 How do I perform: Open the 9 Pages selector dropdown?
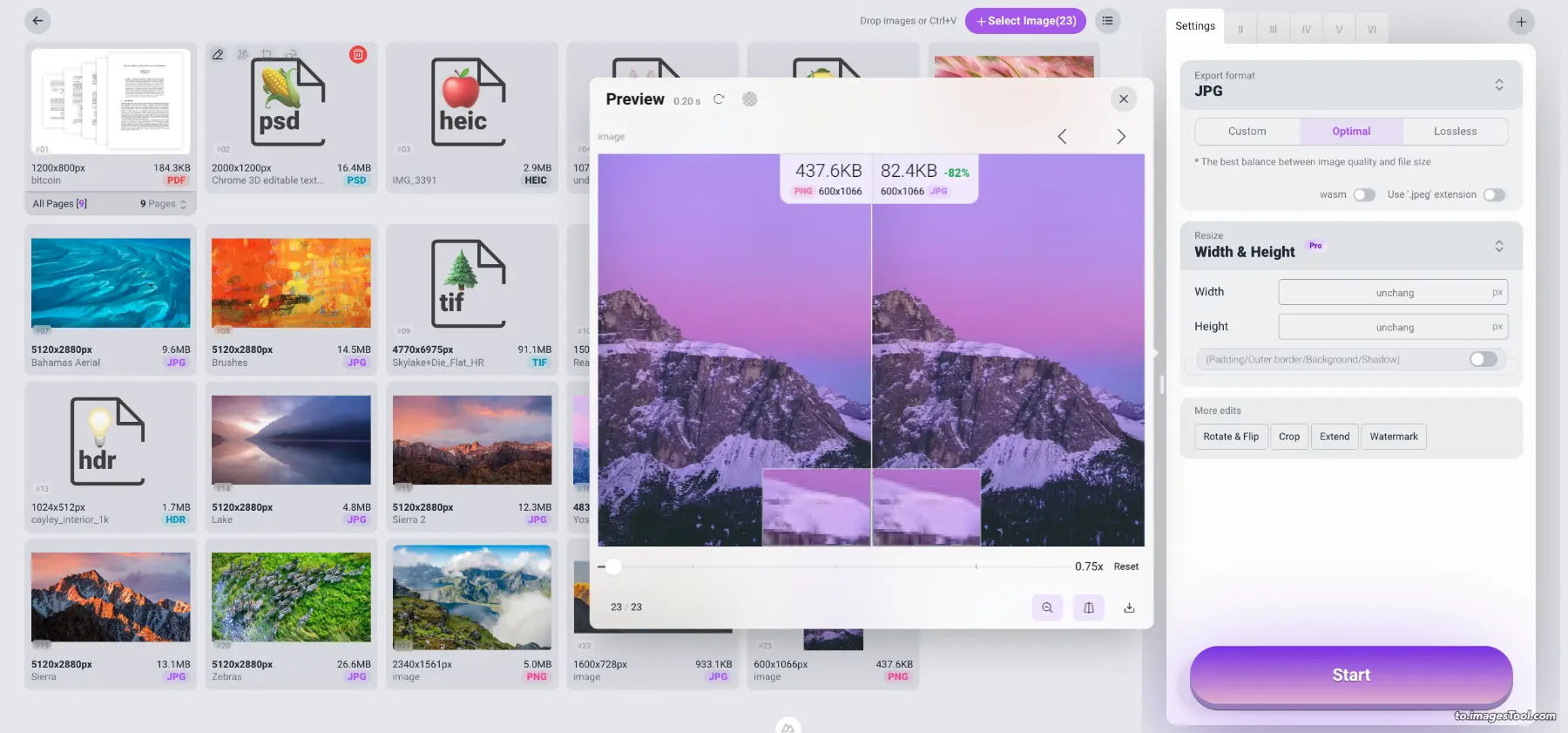pyautogui.click(x=163, y=204)
